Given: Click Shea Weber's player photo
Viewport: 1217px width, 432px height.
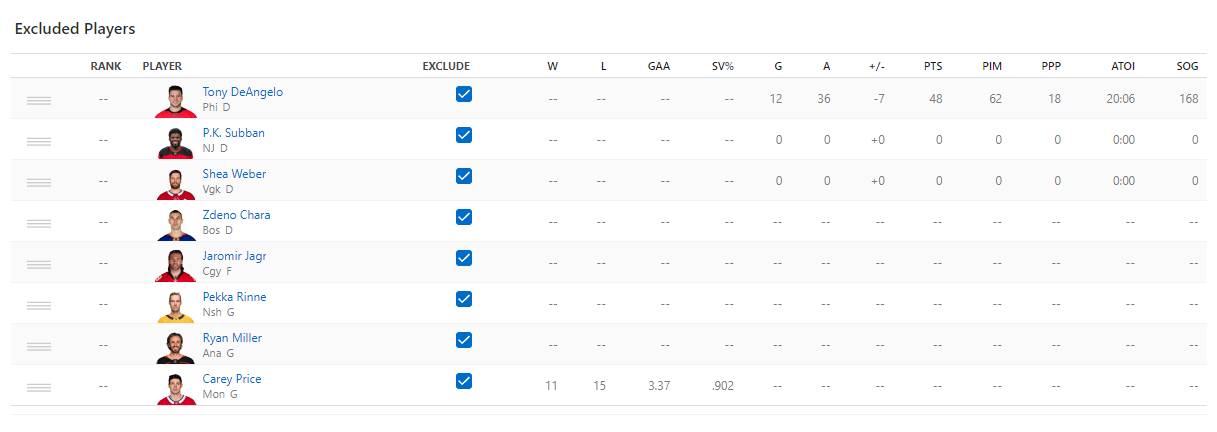Looking at the screenshot, I should tap(176, 182).
